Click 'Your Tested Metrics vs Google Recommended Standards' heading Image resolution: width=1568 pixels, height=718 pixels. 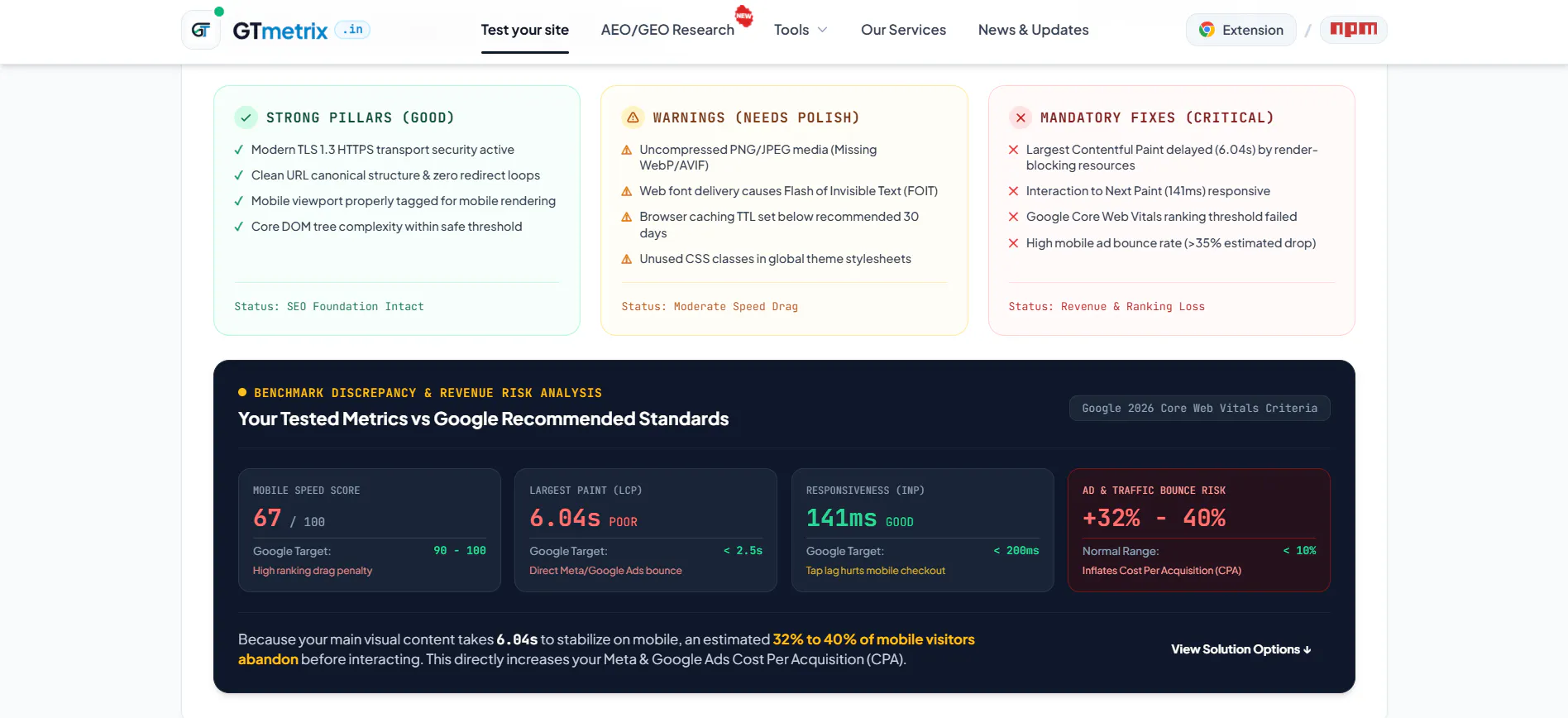[484, 419]
